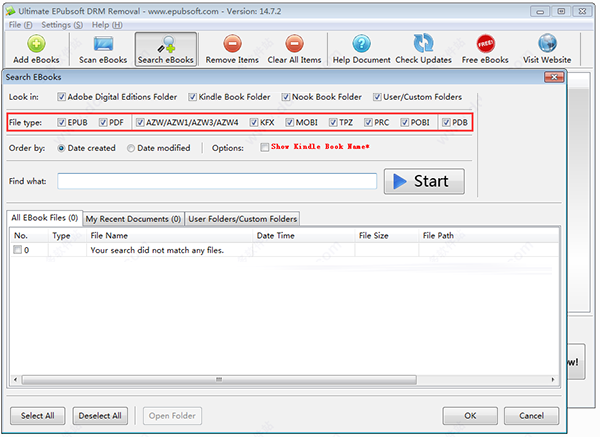600x437 pixels.
Task: Click the horizontal scrollbar thumb
Action: 219,380
